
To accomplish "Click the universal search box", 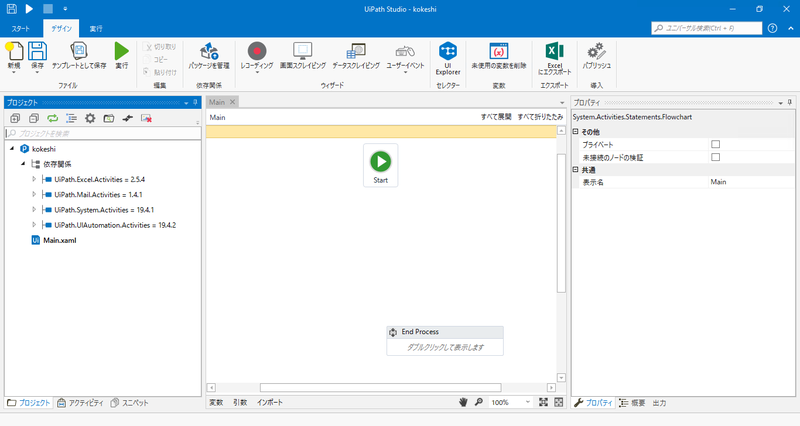I will [x=707, y=28].
